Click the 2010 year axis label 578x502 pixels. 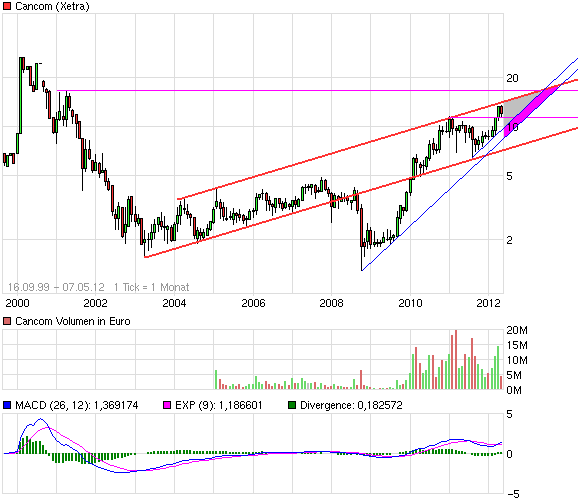pos(410,303)
